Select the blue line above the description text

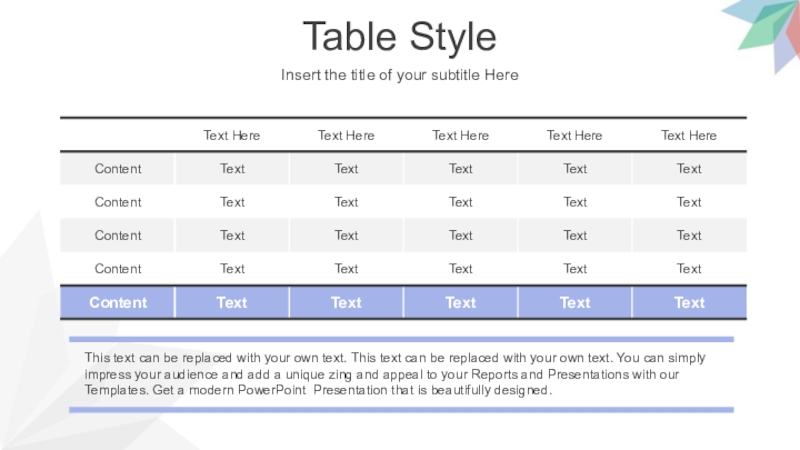click(x=401, y=339)
